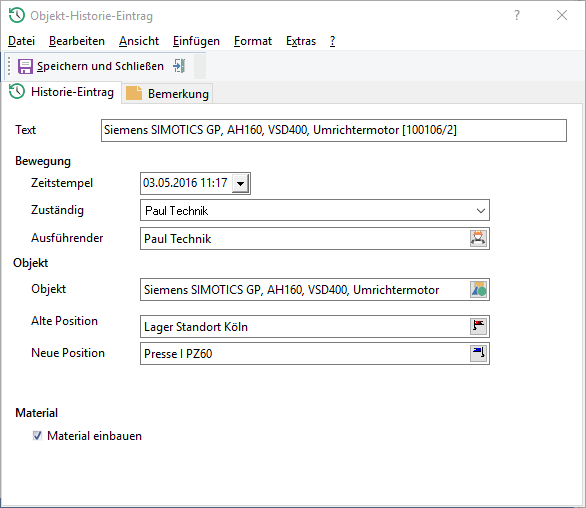Click into the Text input field
The width and height of the screenshot is (586, 508).
334,130
